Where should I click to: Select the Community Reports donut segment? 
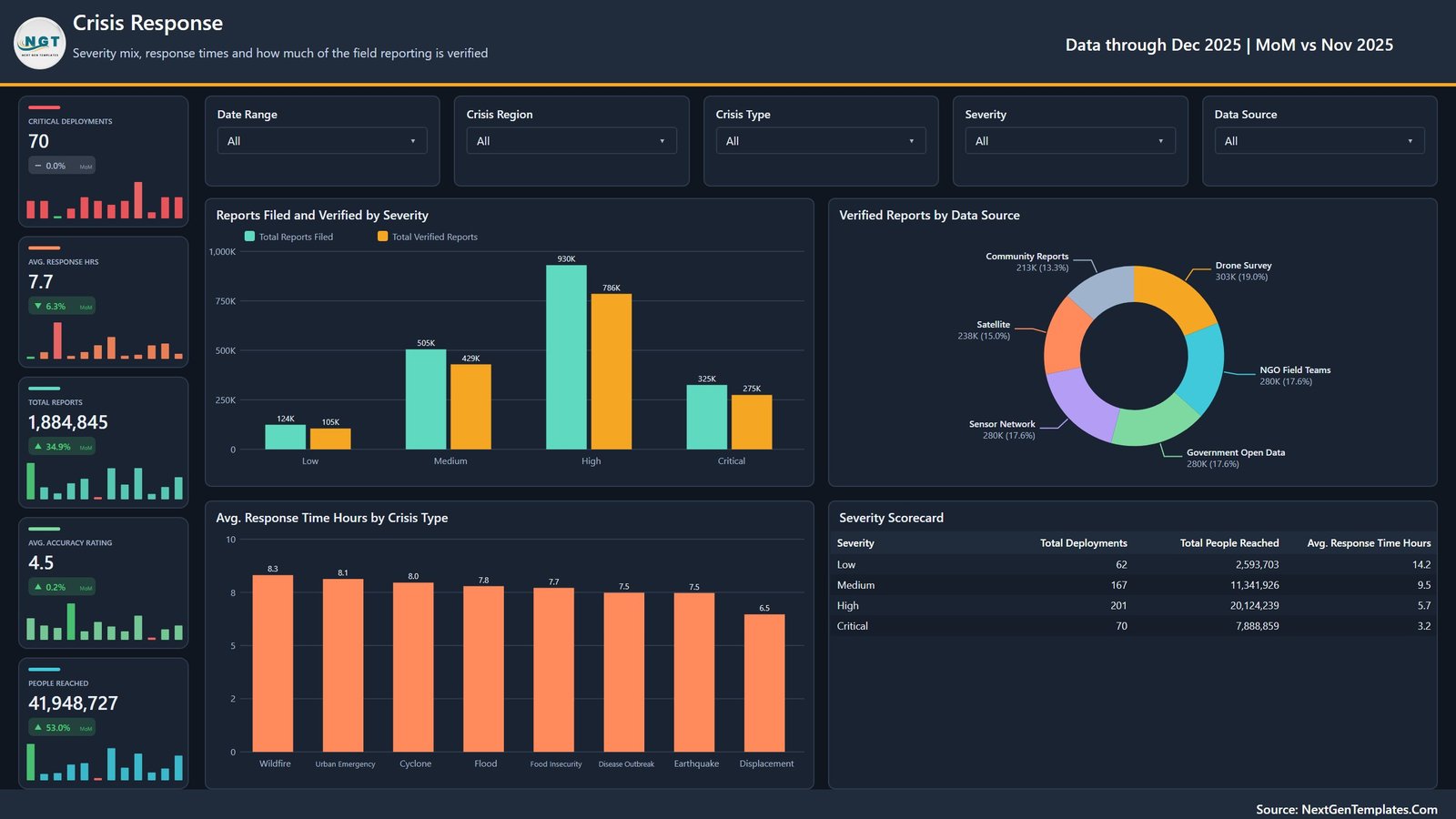pyautogui.click(x=1105, y=290)
